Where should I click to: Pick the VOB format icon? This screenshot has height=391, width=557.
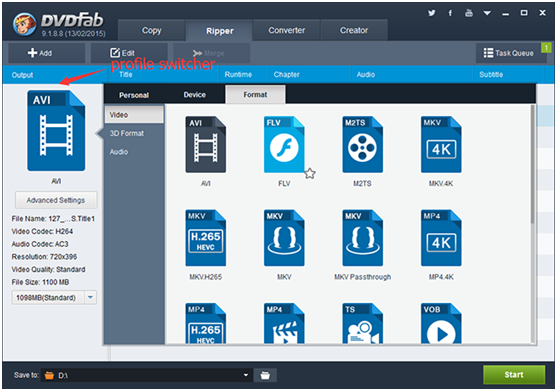pos(441,323)
